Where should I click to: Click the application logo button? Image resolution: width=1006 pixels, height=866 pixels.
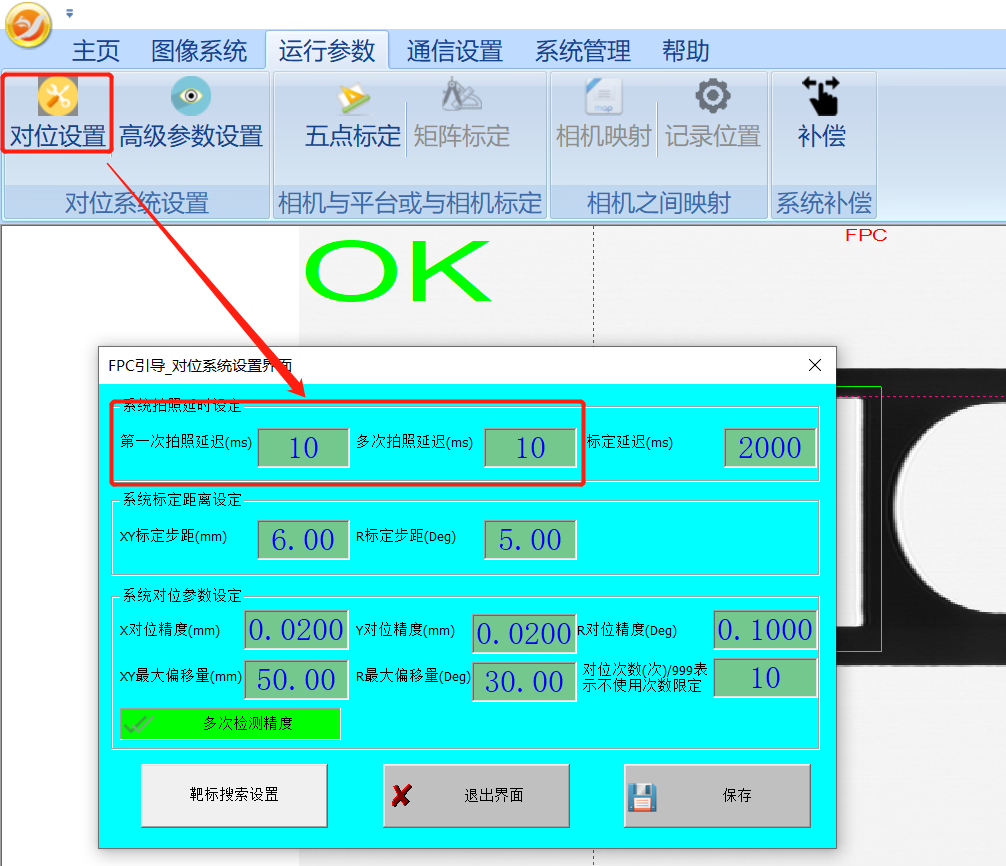pos(28,24)
